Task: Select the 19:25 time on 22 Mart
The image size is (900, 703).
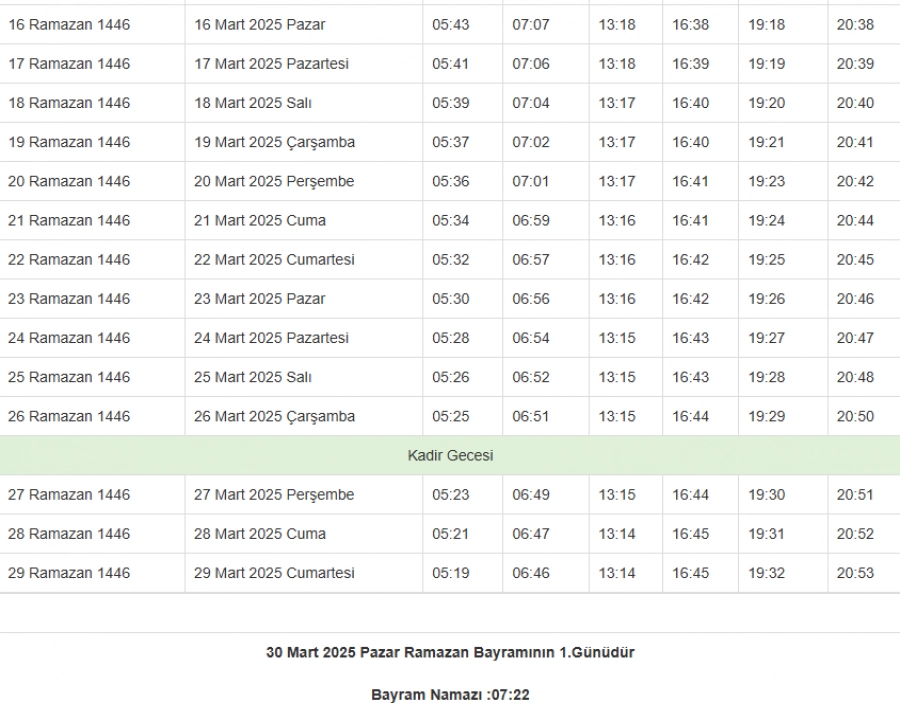Action: coord(767,259)
